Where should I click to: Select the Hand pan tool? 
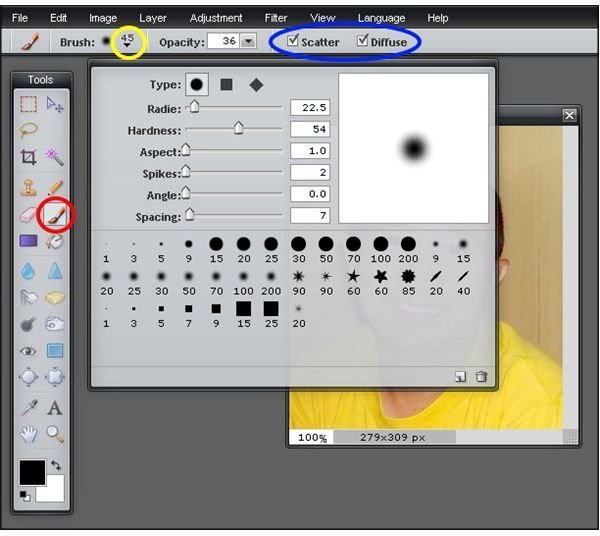[x=29, y=435]
